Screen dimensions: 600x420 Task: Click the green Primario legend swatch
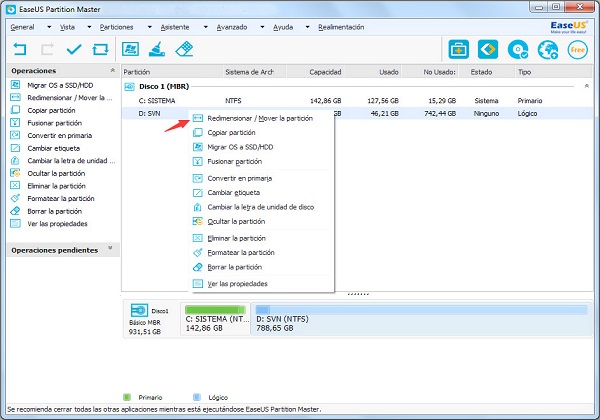coord(127,397)
